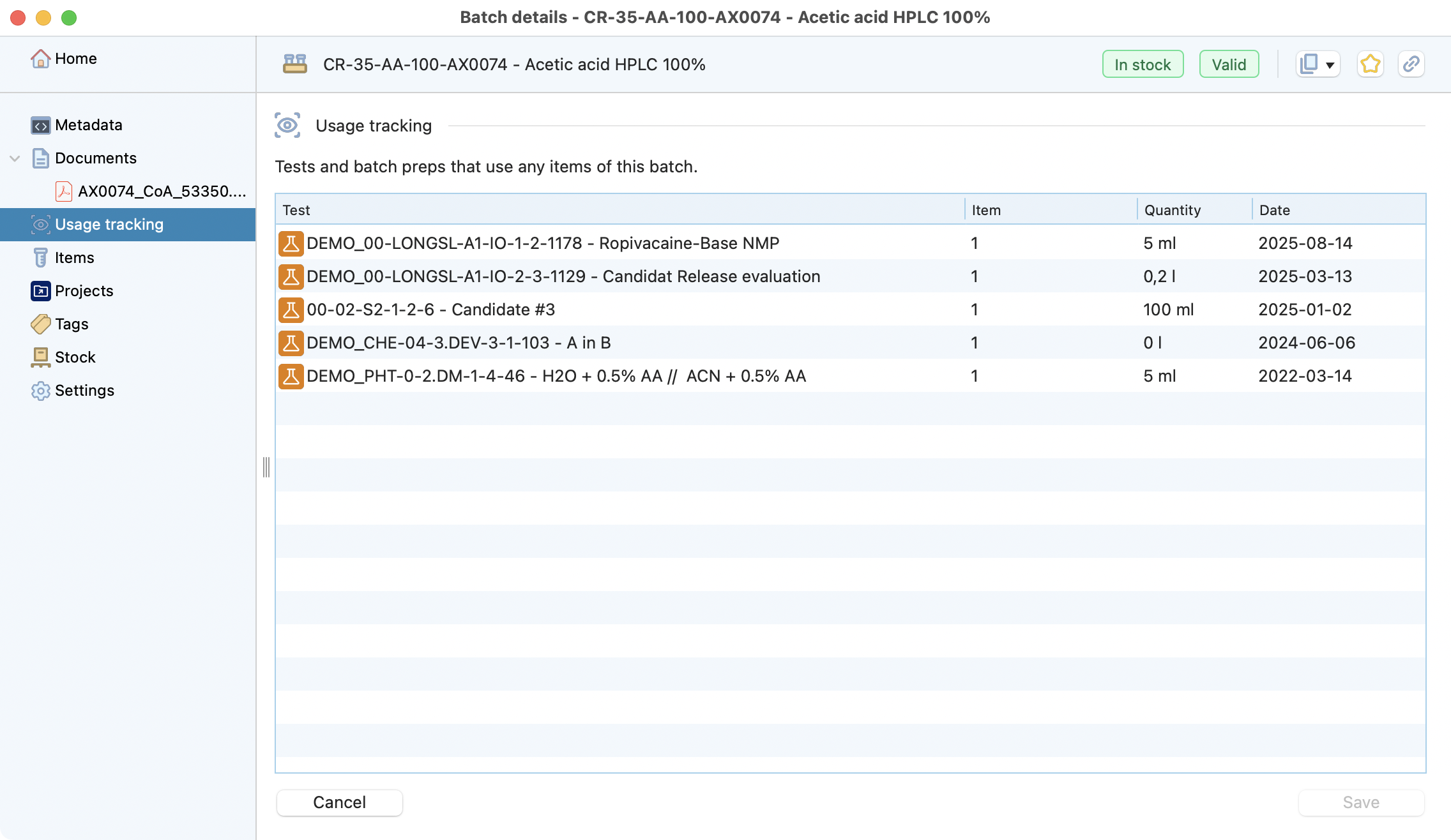Image resolution: width=1451 pixels, height=840 pixels.
Task: Switch to the Items section
Action: tap(74, 258)
